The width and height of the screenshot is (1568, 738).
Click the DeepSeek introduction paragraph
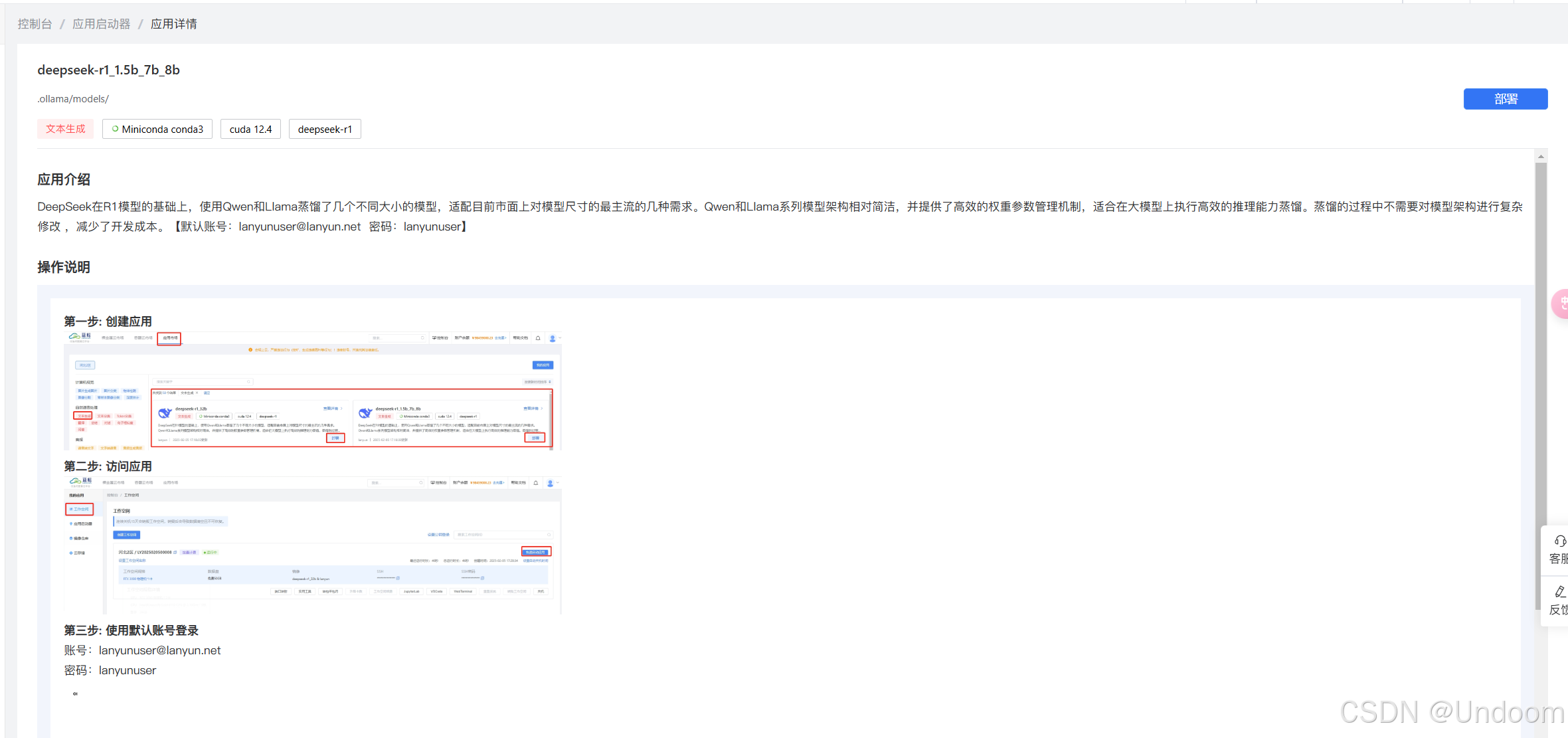coord(780,217)
